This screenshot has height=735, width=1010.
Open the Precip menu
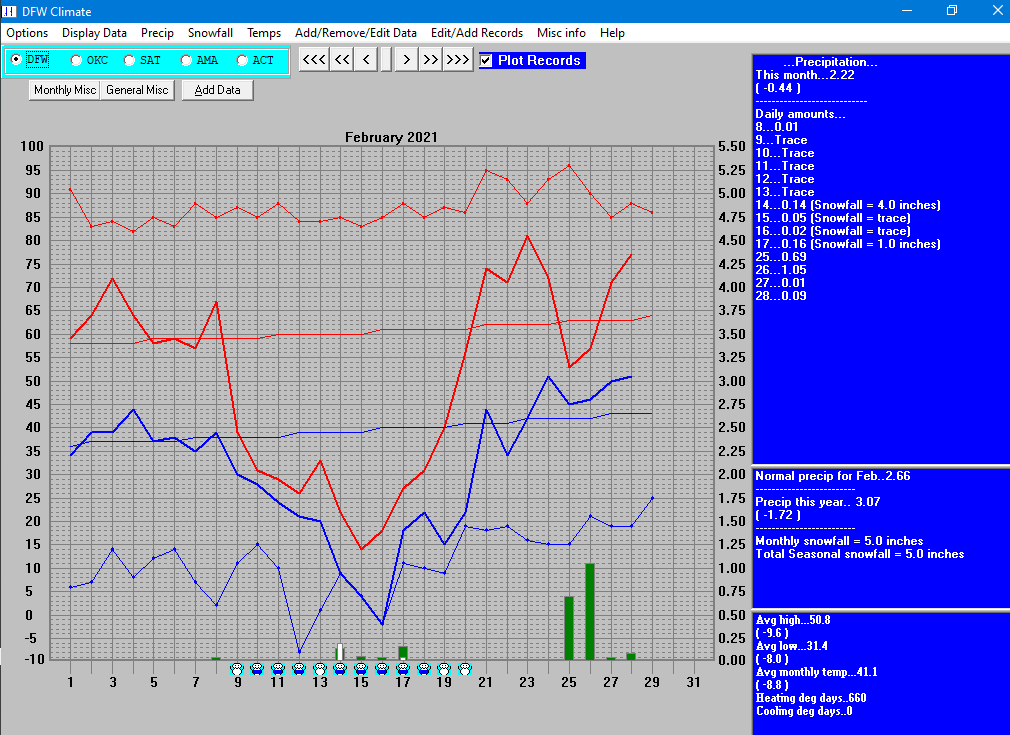pyautogui.click(x=157, y=33)
